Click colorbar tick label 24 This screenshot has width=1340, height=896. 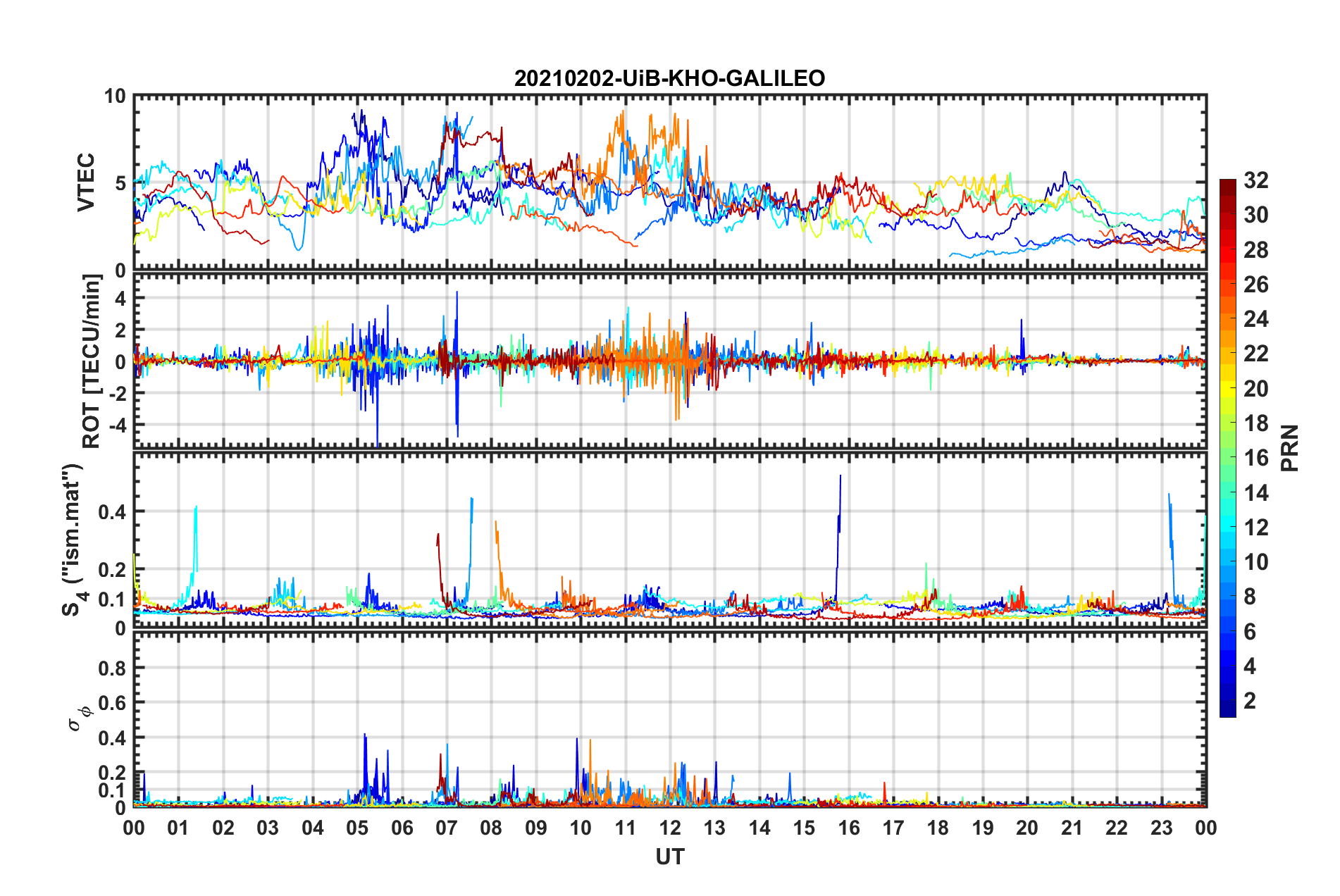tap(1255, 319)
